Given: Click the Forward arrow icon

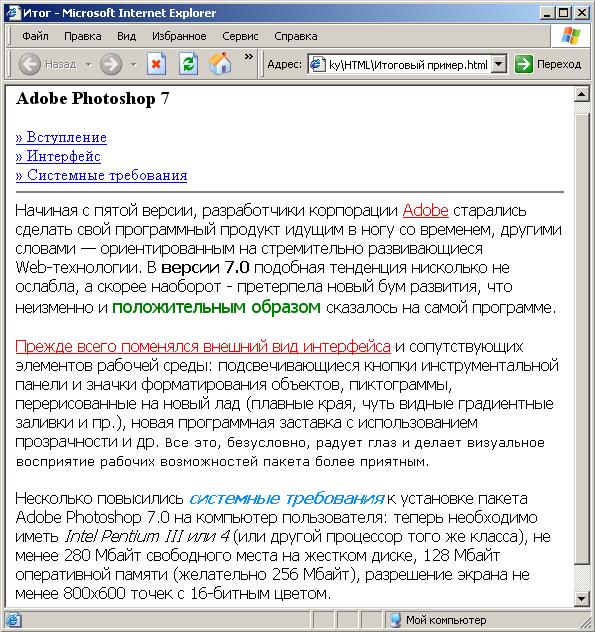Looking at the screenshot, I should pyautogui.click(x=111, y=64).
